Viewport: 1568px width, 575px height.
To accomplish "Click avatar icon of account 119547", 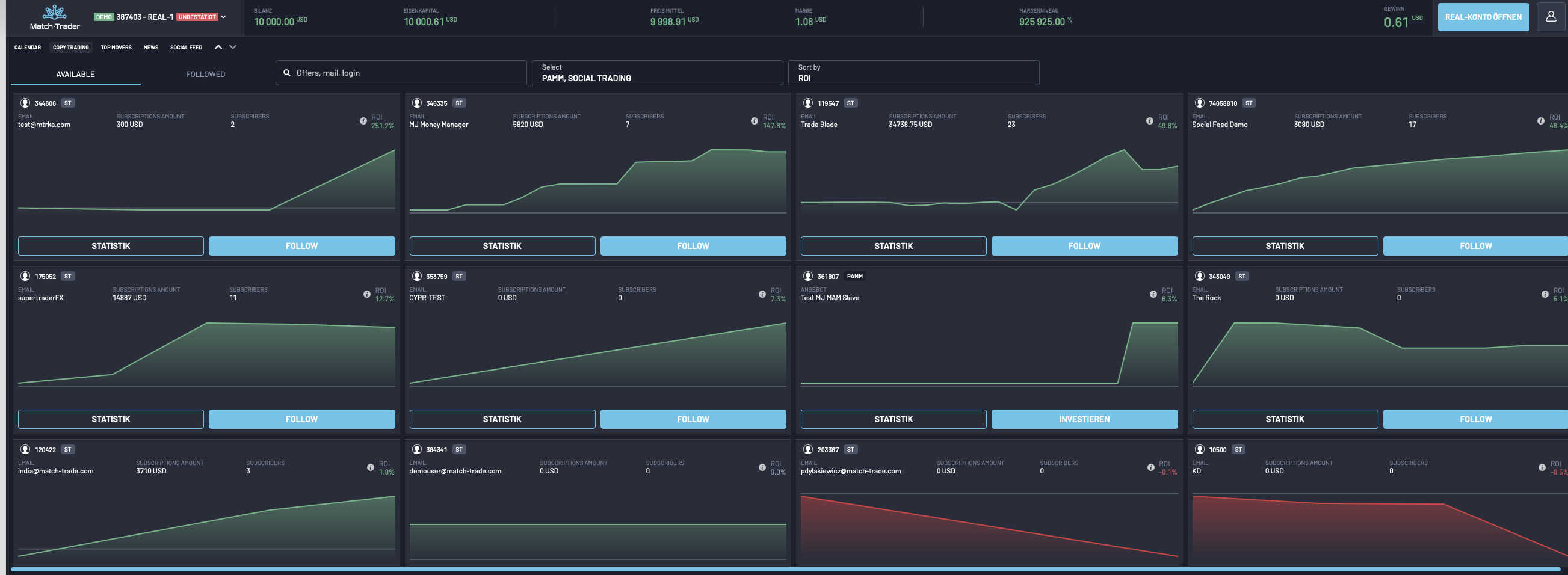I will [x=807, y=103].
